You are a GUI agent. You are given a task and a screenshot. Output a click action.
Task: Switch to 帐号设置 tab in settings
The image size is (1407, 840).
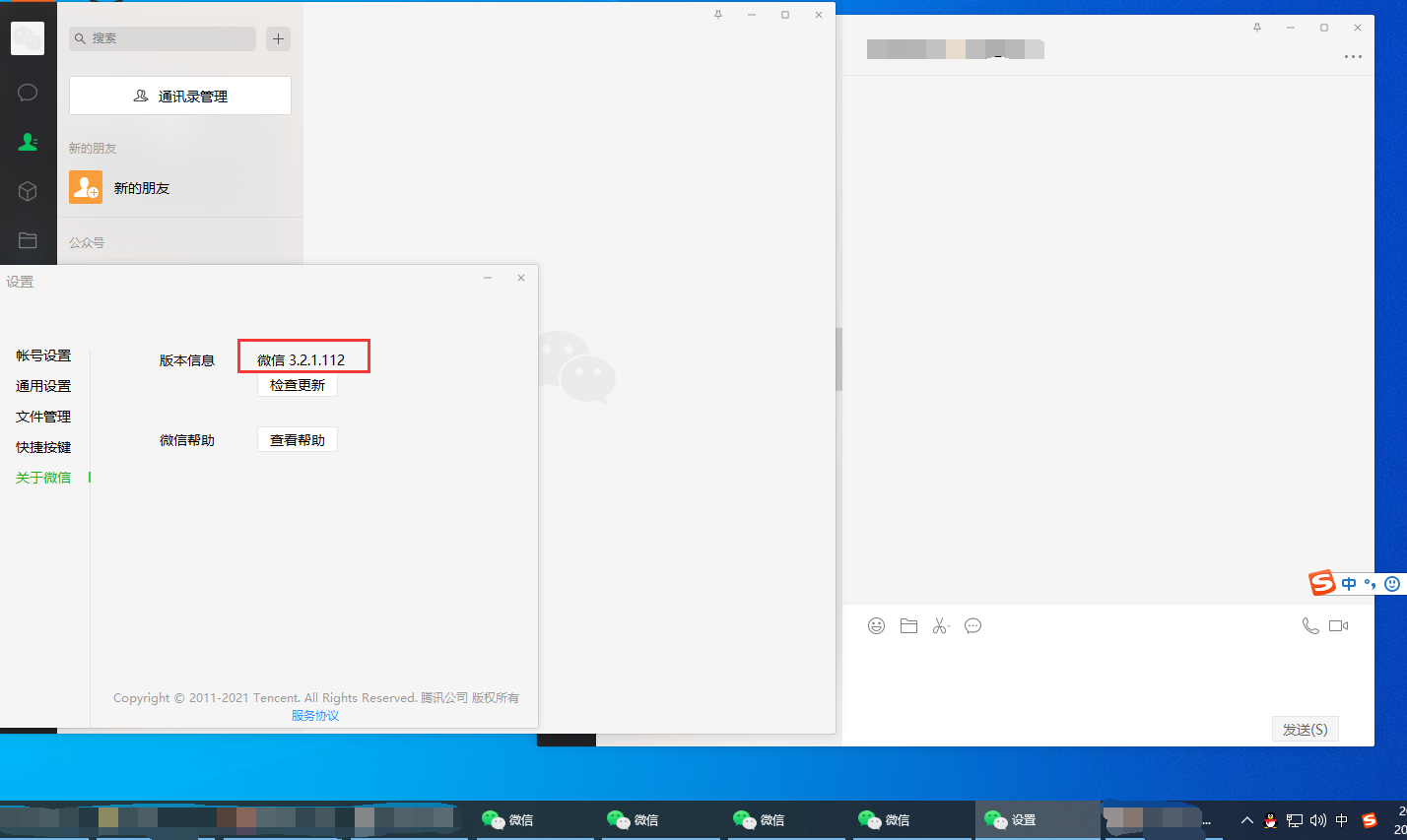(43, 355)
